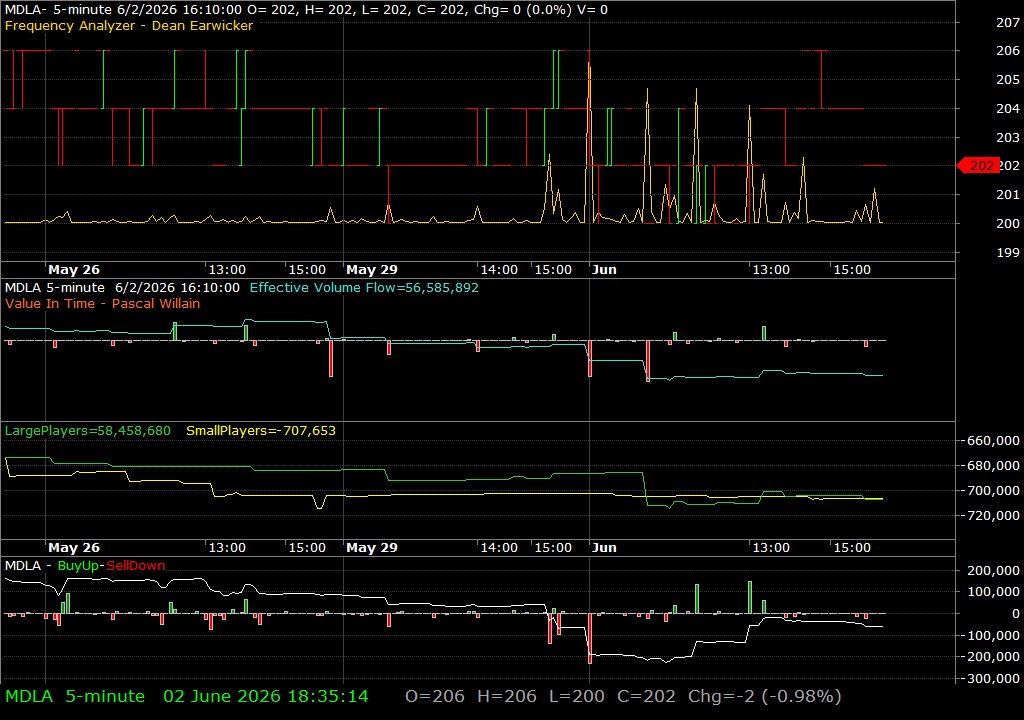This screenshot has width=1024, height=720.
Task: Click the 100,000 axis label in BuyUp panel
Action: [993, 591]
